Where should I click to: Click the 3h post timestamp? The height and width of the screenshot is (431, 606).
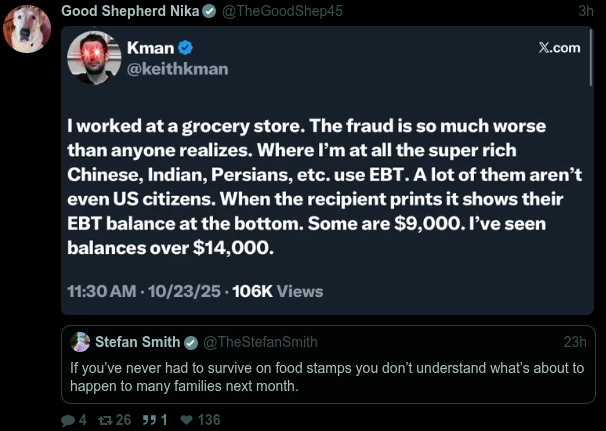point(586,11)
